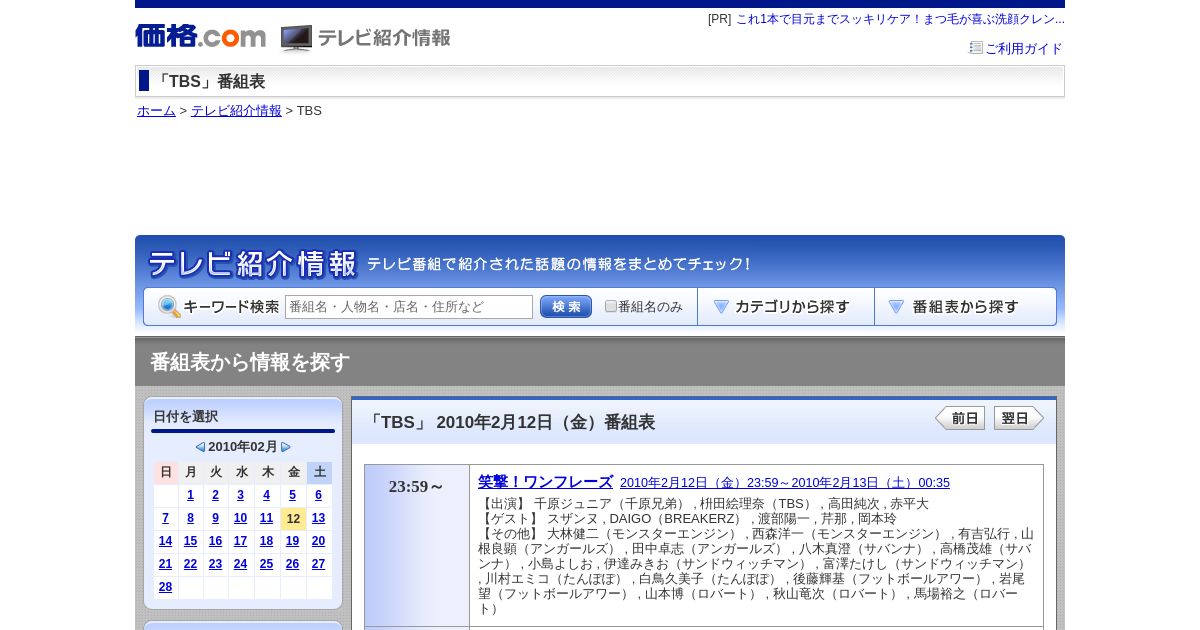Viewport: 1200px width, 630px height.
Task: Select February 7 in calendar
Action: click(x=166, y=518)
